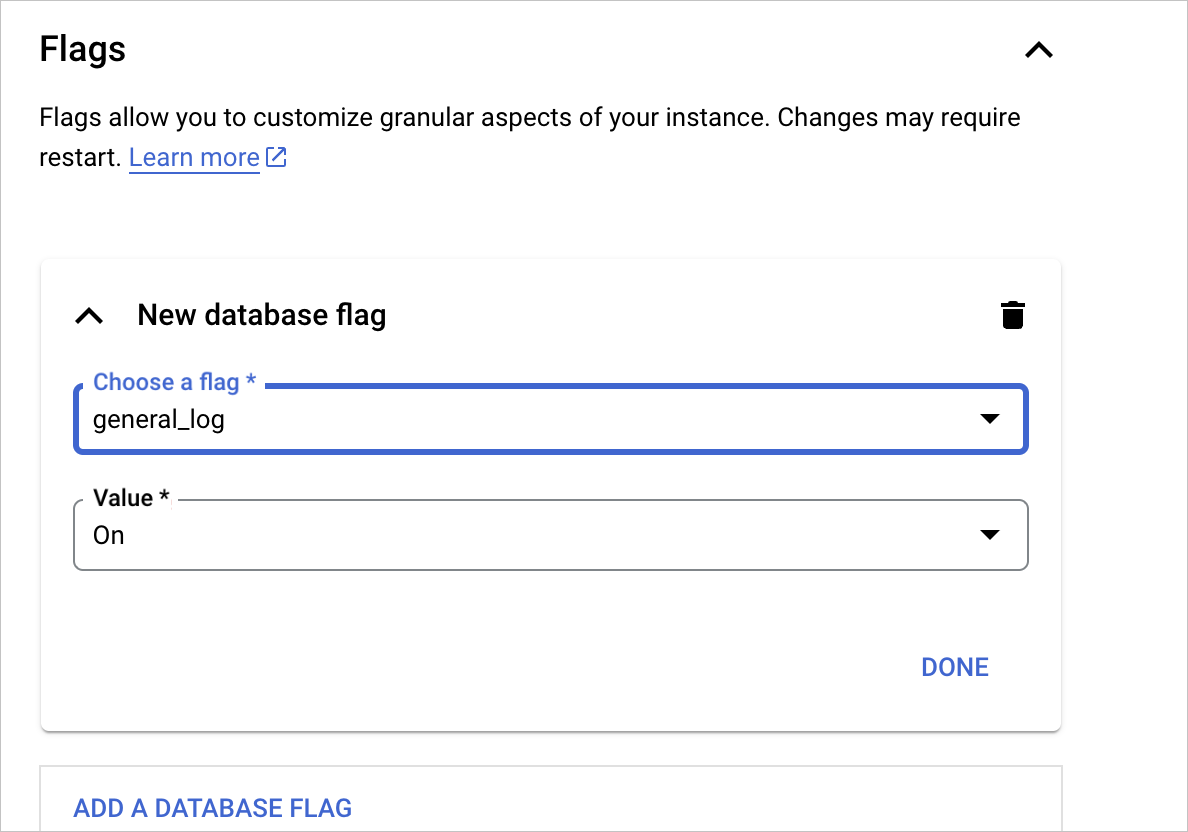Click ADD A DATABASE FLAG
The image size is (1188, 832).
point(212,808)
